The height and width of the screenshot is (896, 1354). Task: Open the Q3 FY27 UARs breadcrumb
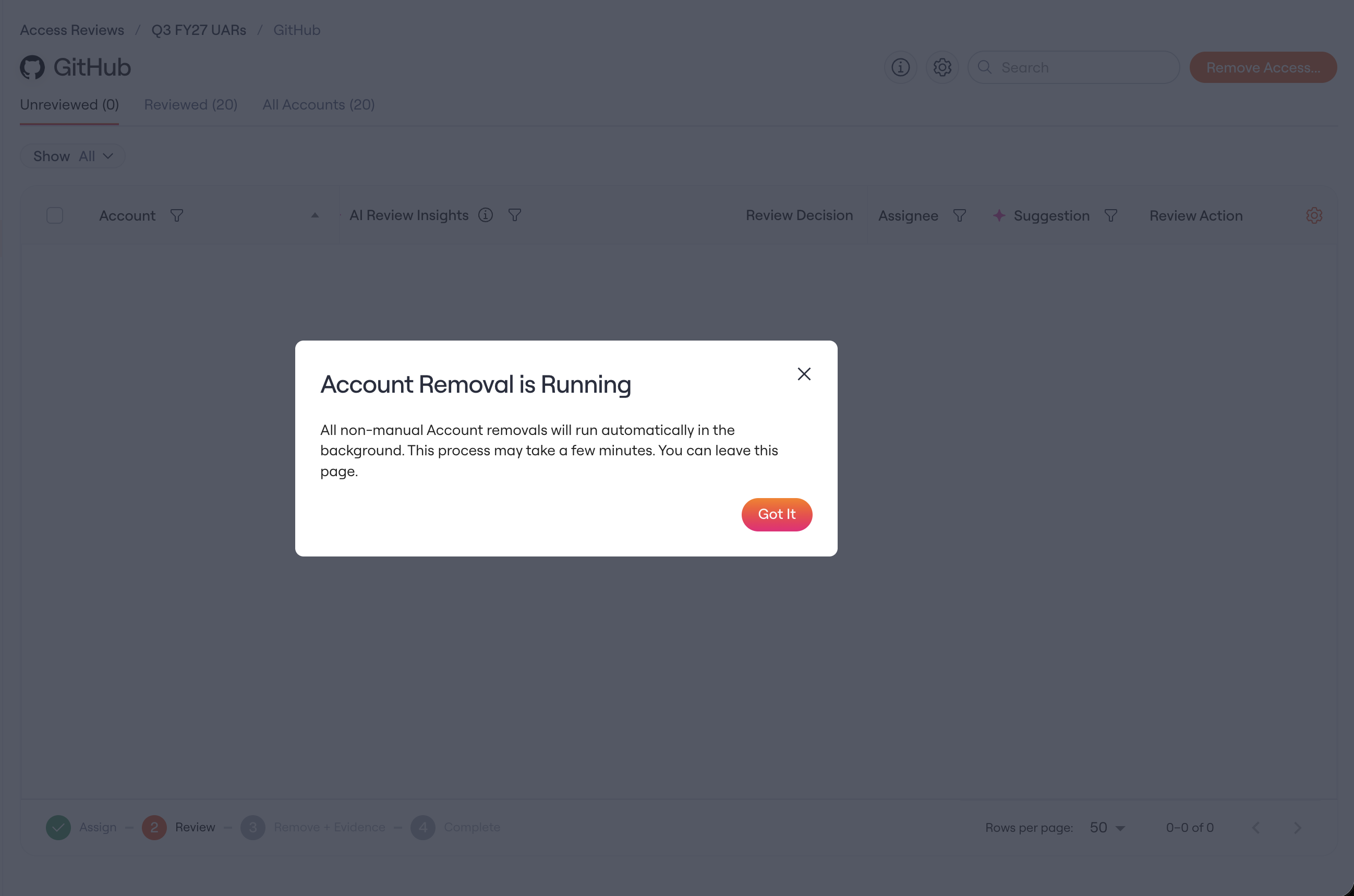198,30
